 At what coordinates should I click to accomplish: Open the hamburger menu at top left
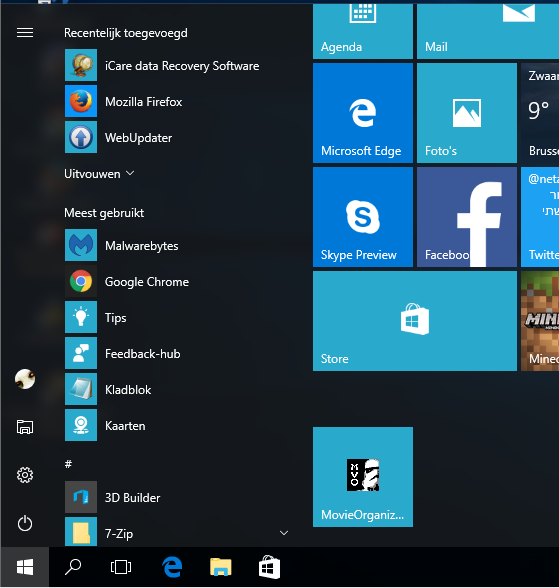click(x=25, y=33)
